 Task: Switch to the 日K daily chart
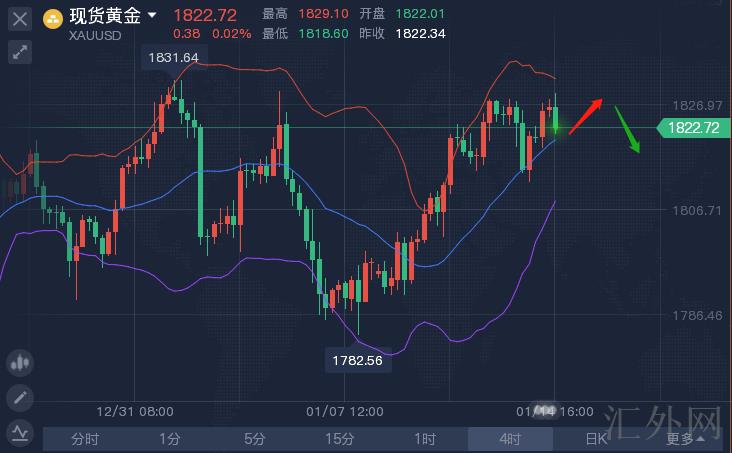tap(596, 439)
